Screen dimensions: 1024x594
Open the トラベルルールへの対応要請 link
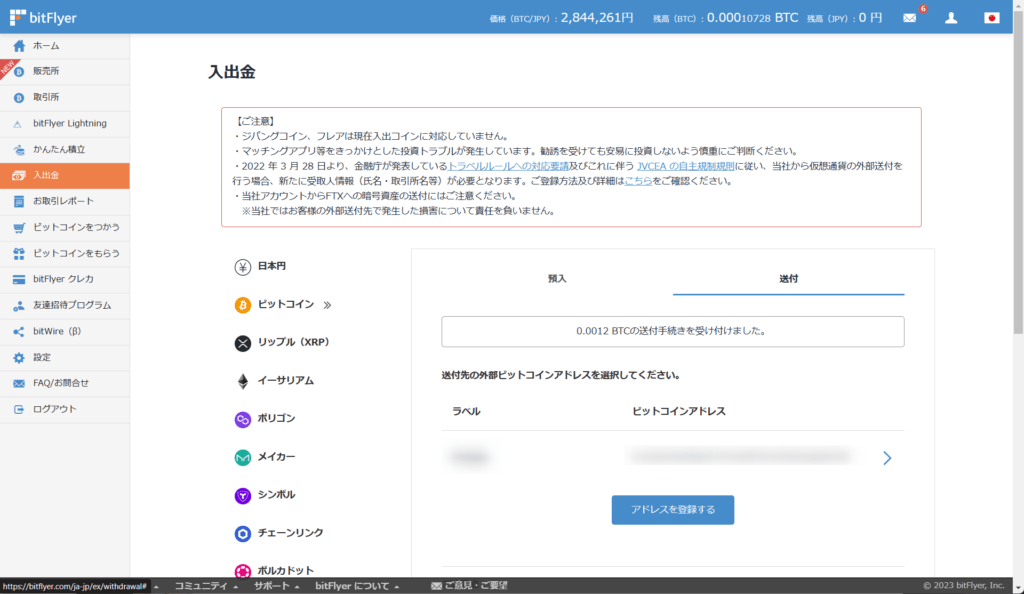pyautogui.click(x=508, y=166)
